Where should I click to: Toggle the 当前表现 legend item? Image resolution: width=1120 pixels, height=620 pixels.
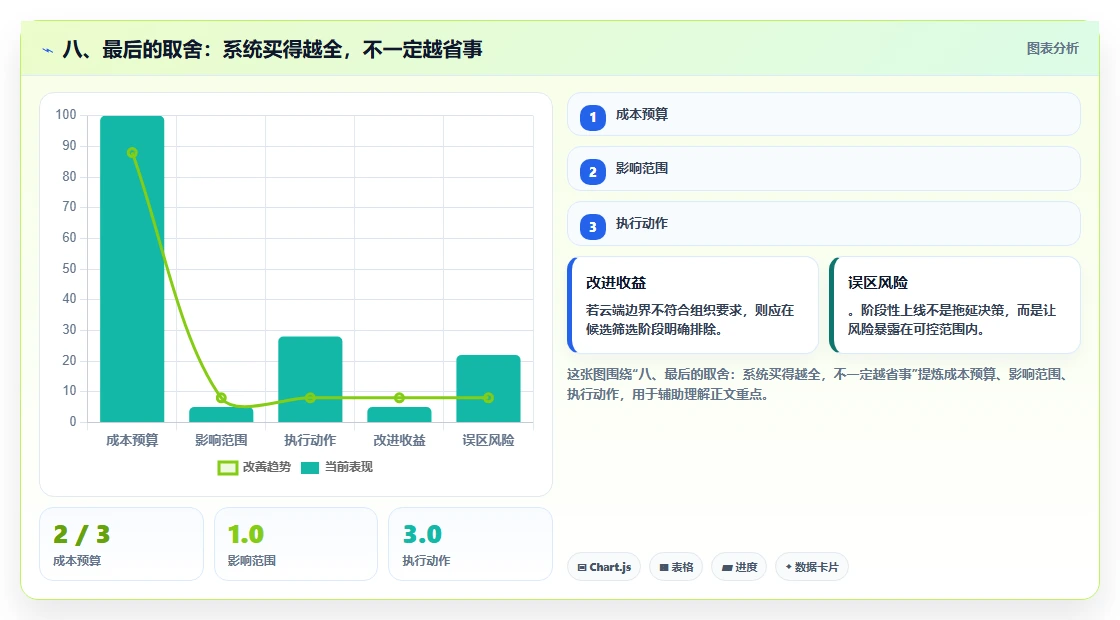(x=336, y=467)
